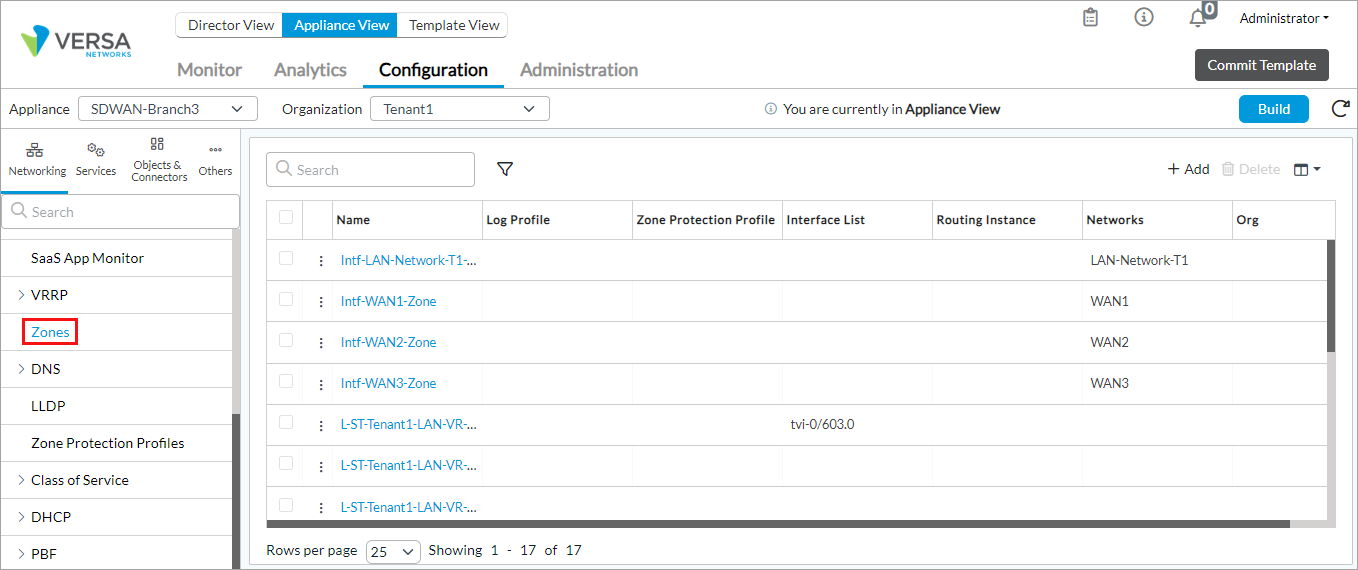Click the refresh icon next to Build

coord(1340,109)
